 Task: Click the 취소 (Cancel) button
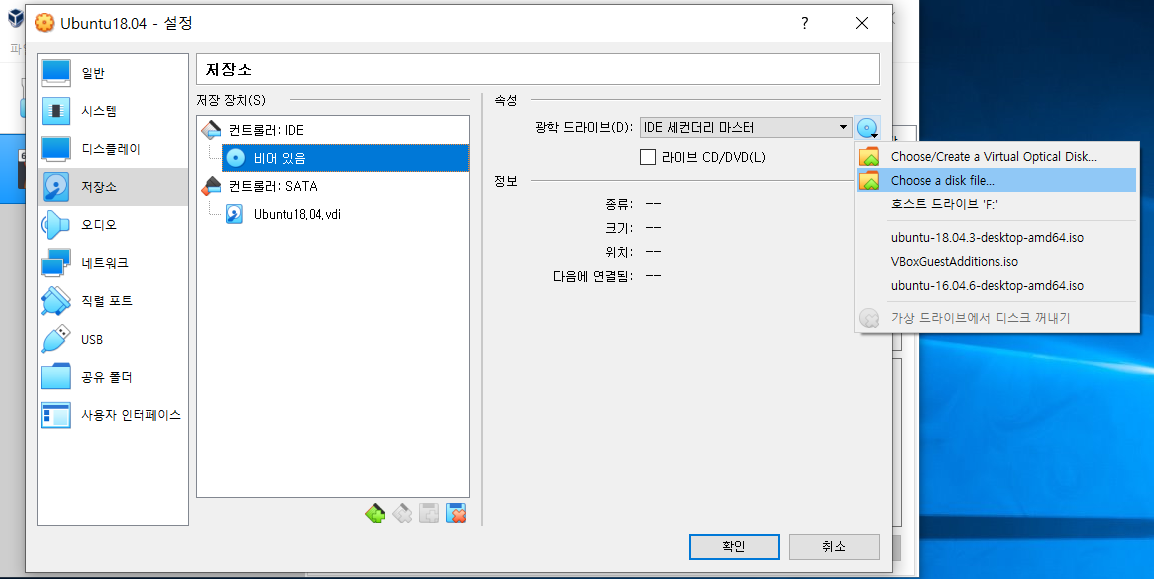click(834, 547)
